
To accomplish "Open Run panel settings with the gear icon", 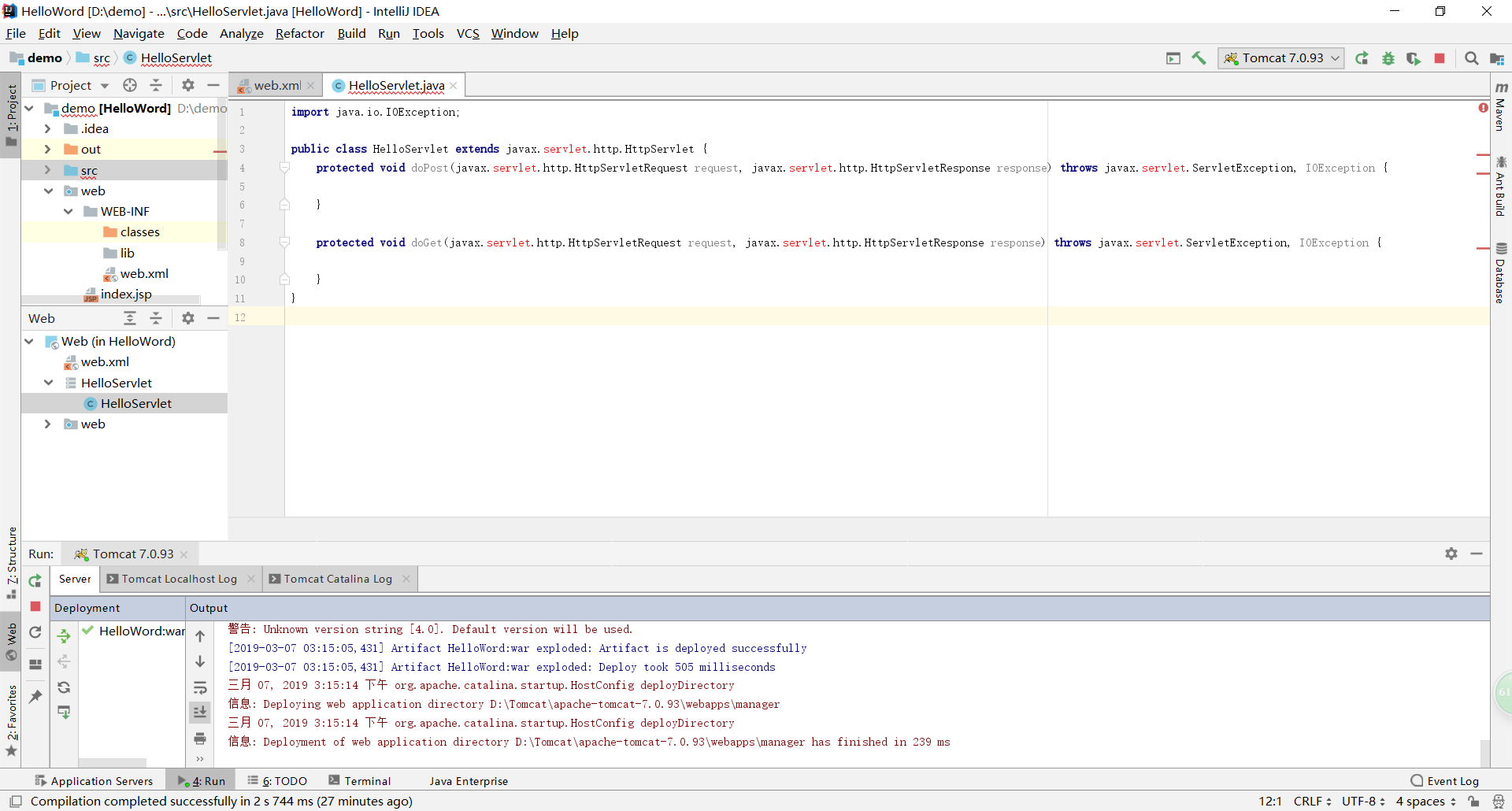I will 1451,554.
